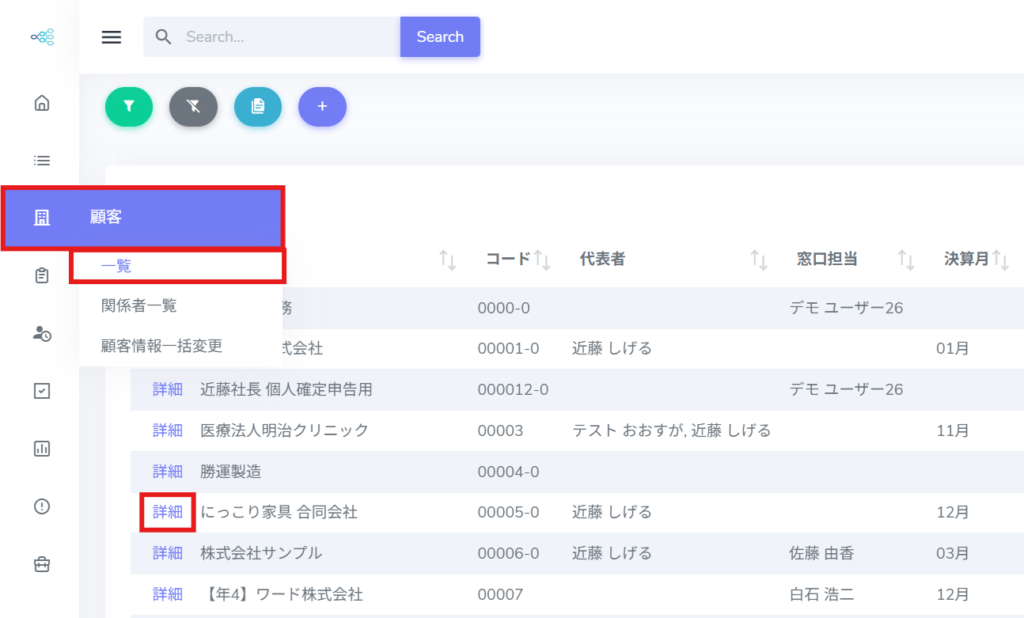Sort by the 代表者 column arrows
Screen dimensions: 1024x618
(x=759, y=260)
